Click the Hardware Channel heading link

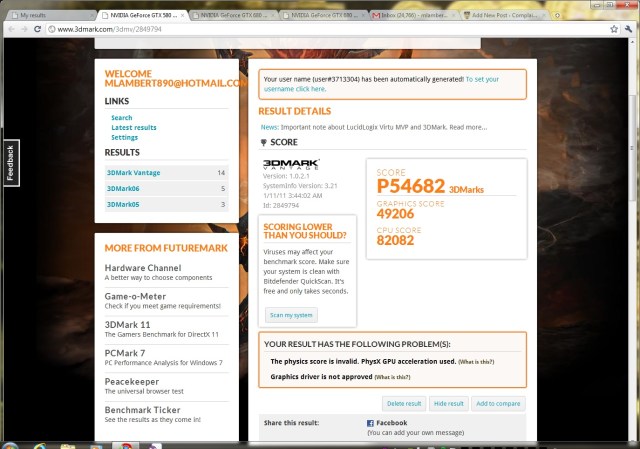coord(143,268)
